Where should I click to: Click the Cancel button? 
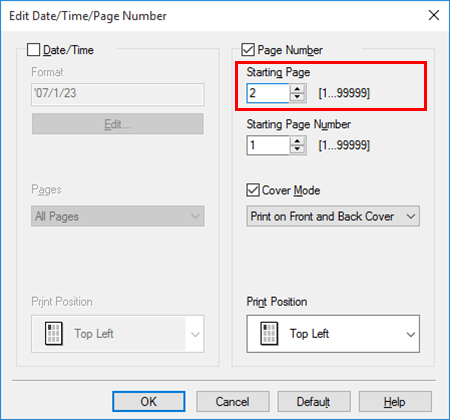(x=232, y=402)
